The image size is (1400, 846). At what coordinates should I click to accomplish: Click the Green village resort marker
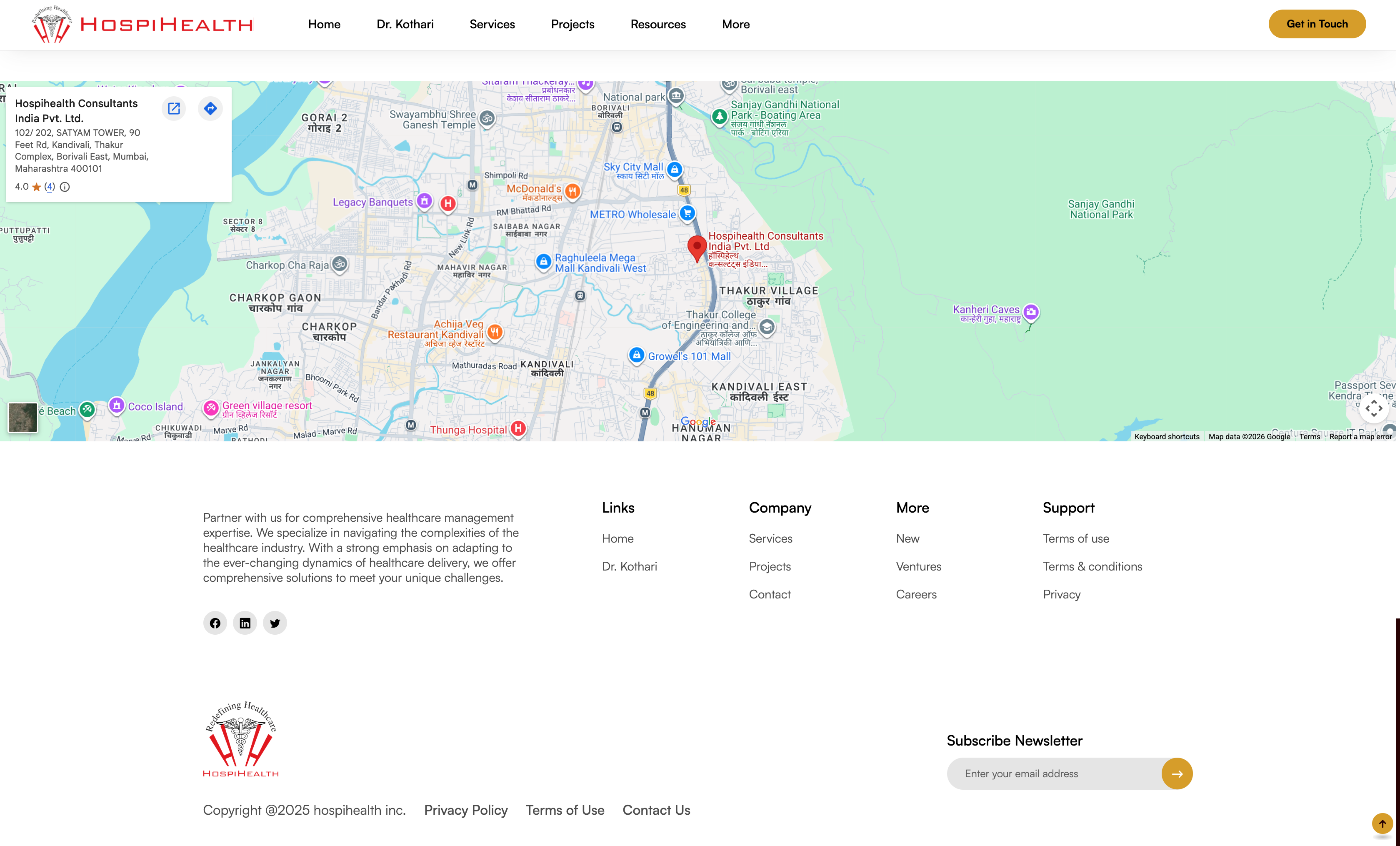click(211, 408)
